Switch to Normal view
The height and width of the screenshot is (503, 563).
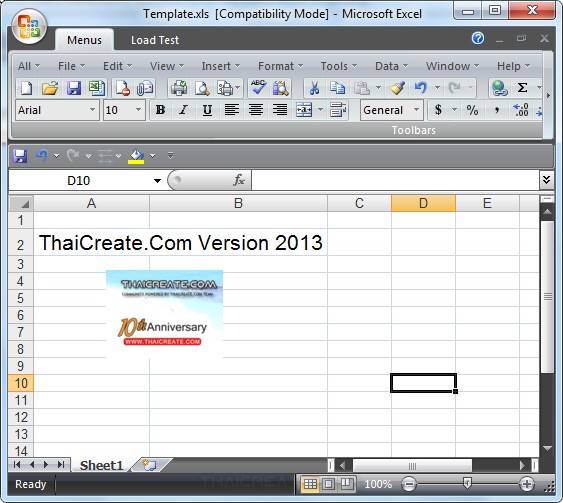310,484
